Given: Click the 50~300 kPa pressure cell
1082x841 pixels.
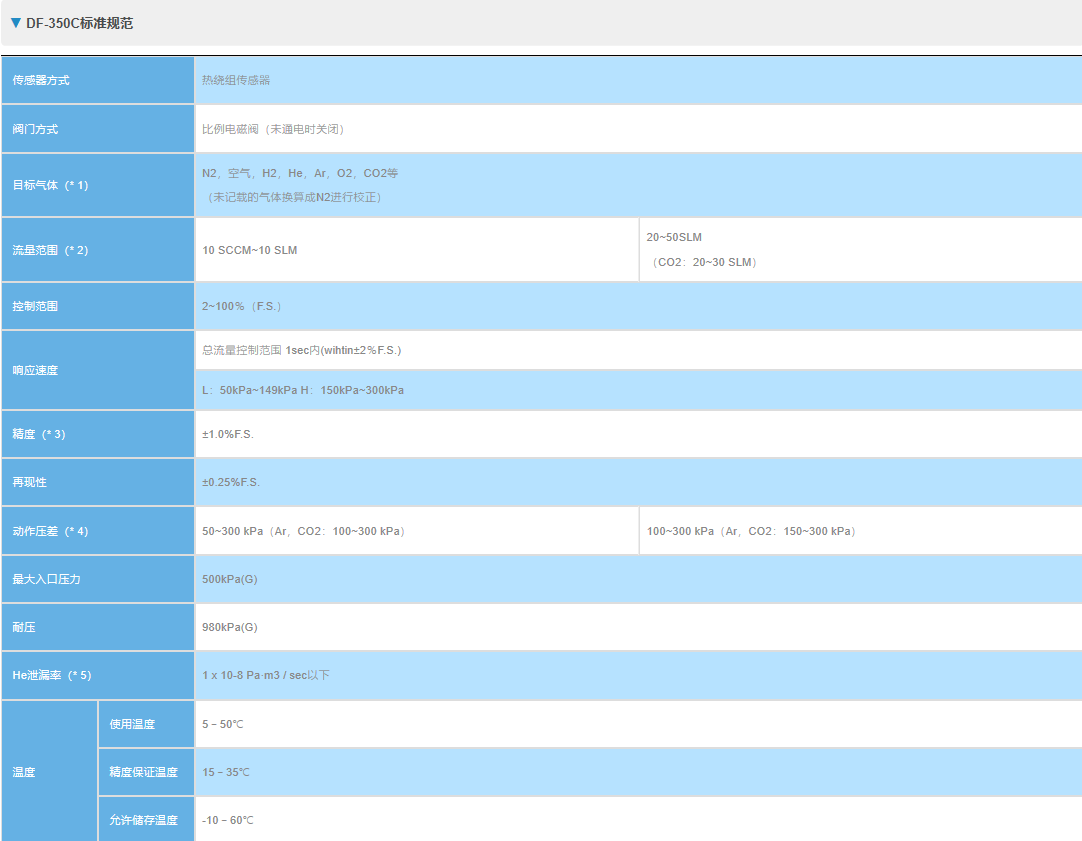Looking at the screenshot, I should point(417,531).
